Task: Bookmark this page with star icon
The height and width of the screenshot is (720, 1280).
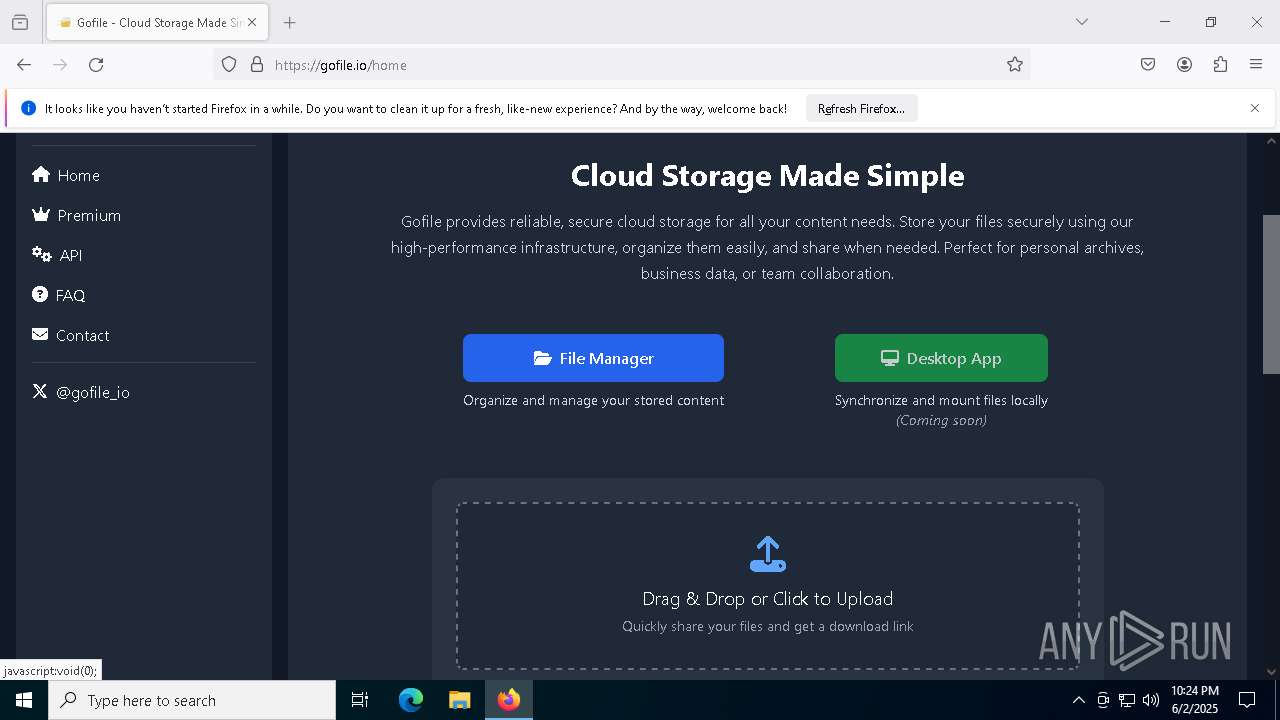Action: [x=1015, y=64]
